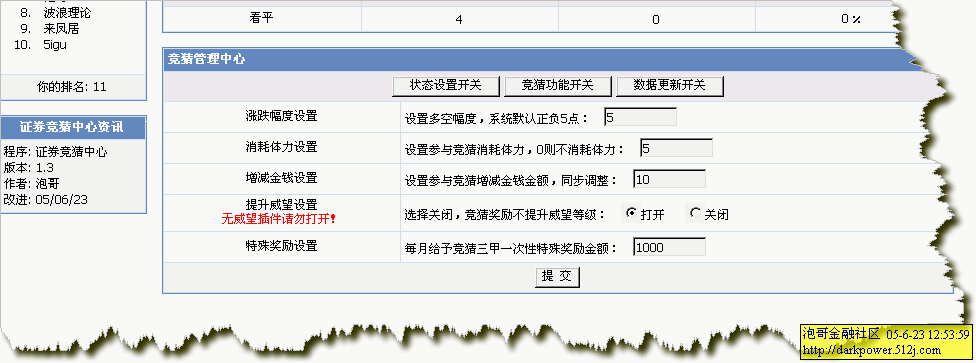Click the 增减金钱设置 label

281,178
